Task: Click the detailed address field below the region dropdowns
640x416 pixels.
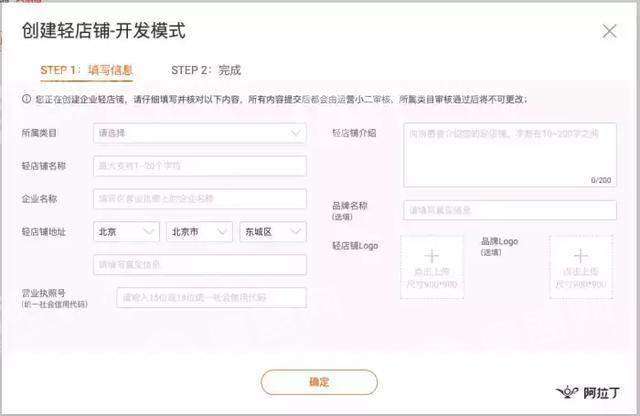Action: [x=199, y=265]
